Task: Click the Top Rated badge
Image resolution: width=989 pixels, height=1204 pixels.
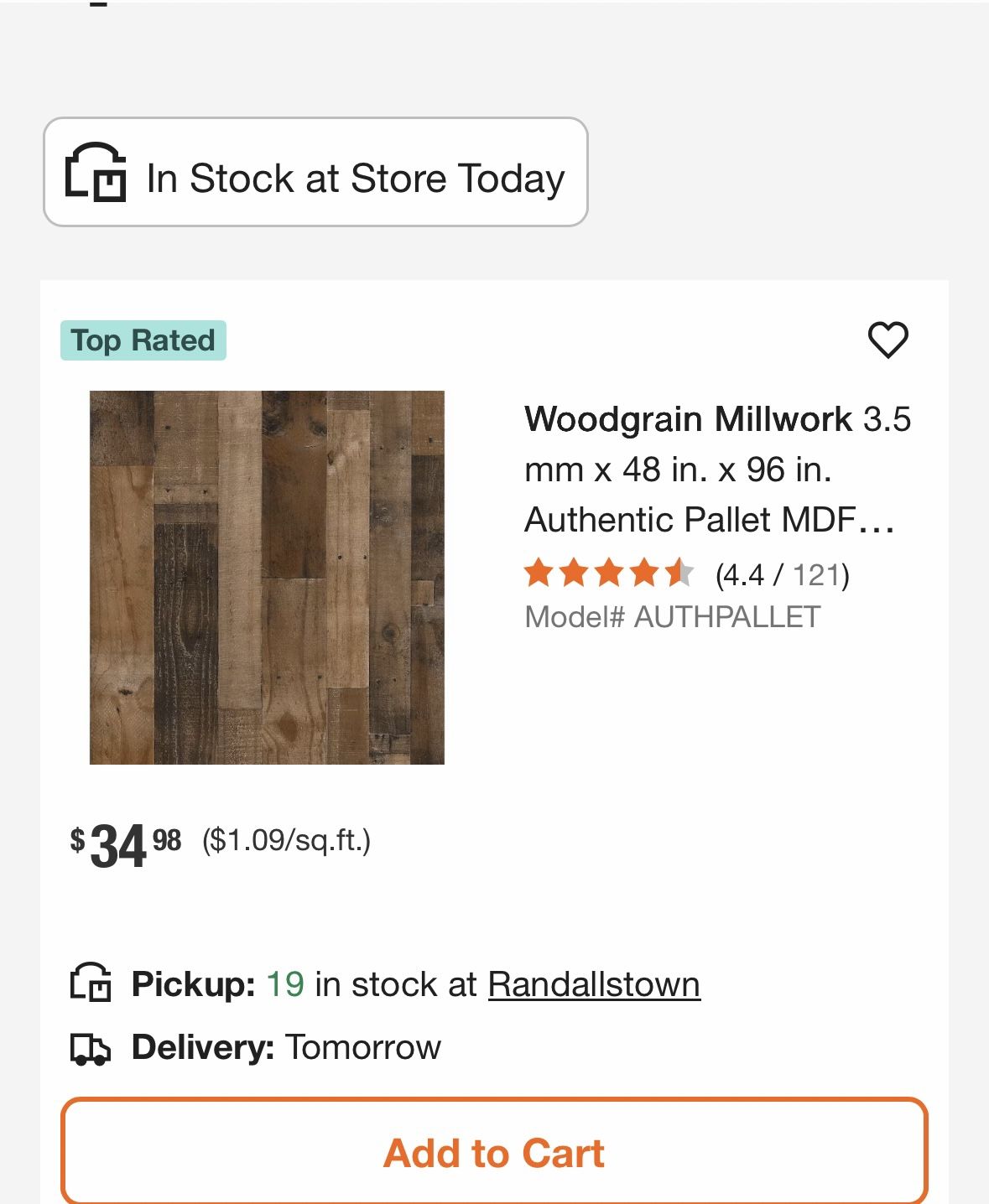Action: [143, 340]
